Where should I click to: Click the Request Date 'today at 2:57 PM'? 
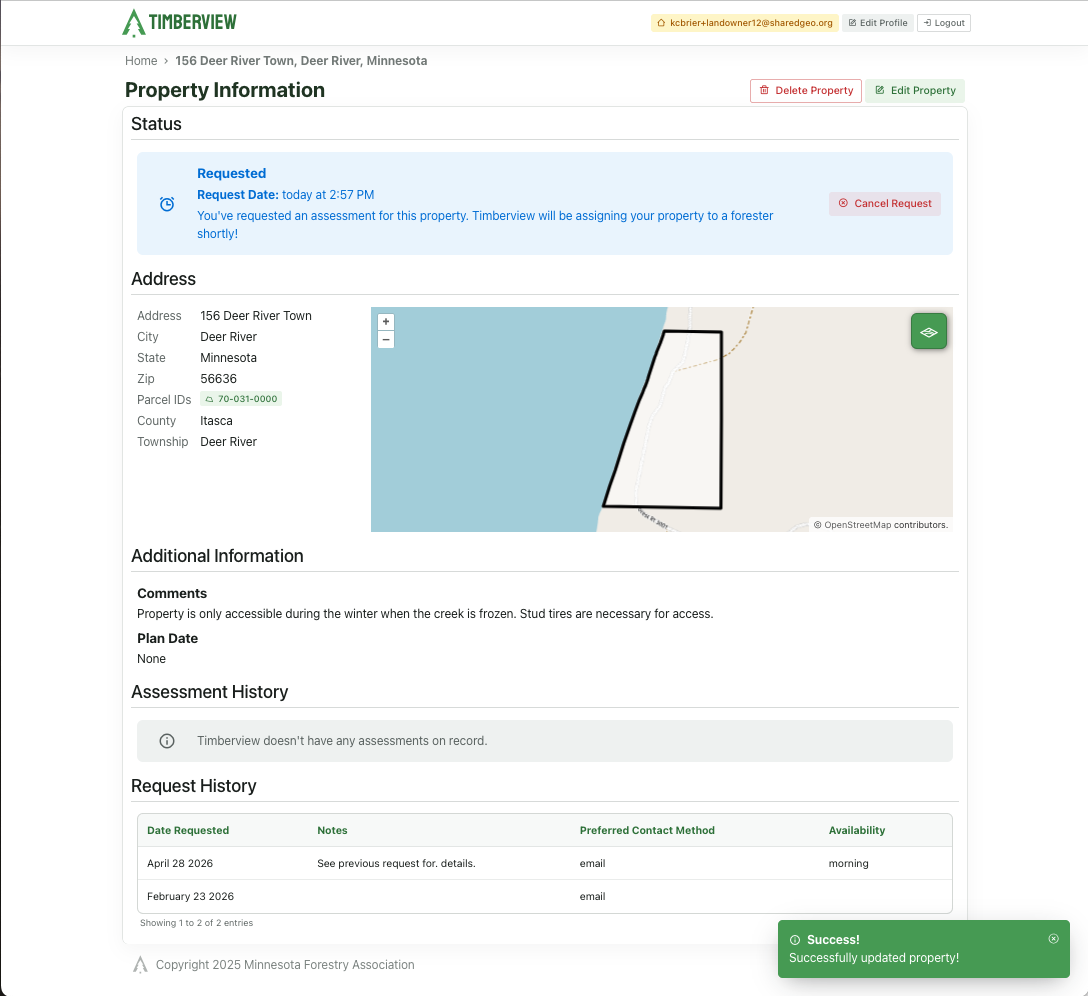pos(328,195)
